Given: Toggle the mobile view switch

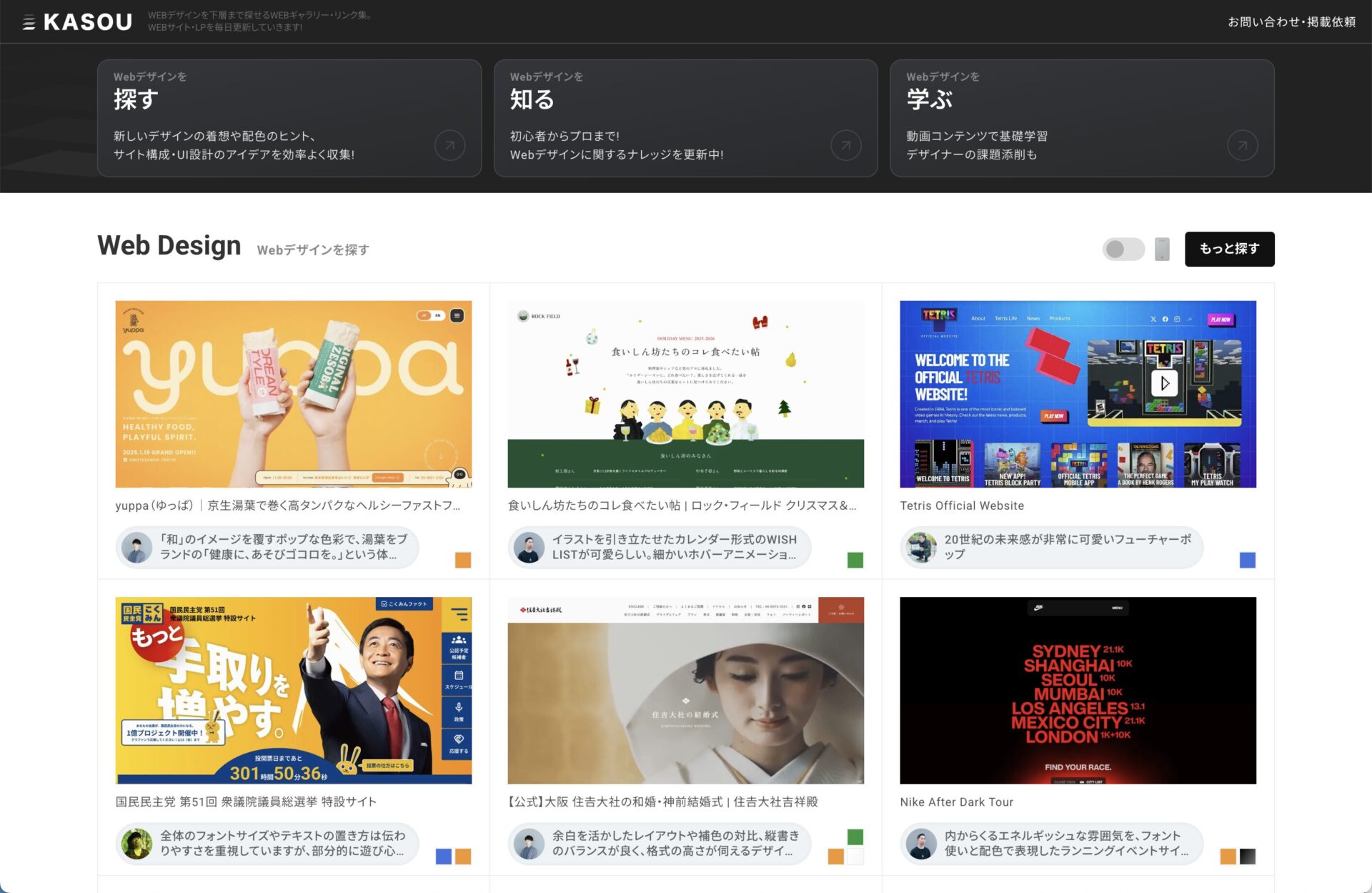Looking at the screenshot, I should [x=1123, y=249].
